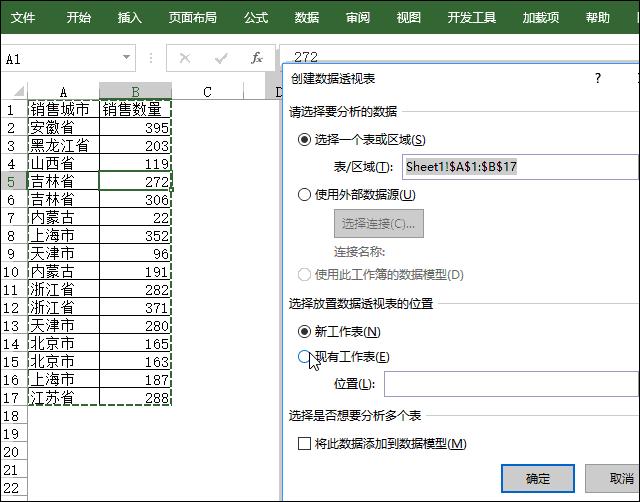
Task: Open the 文件 menu tab
Action: click(x=23, y=17)
